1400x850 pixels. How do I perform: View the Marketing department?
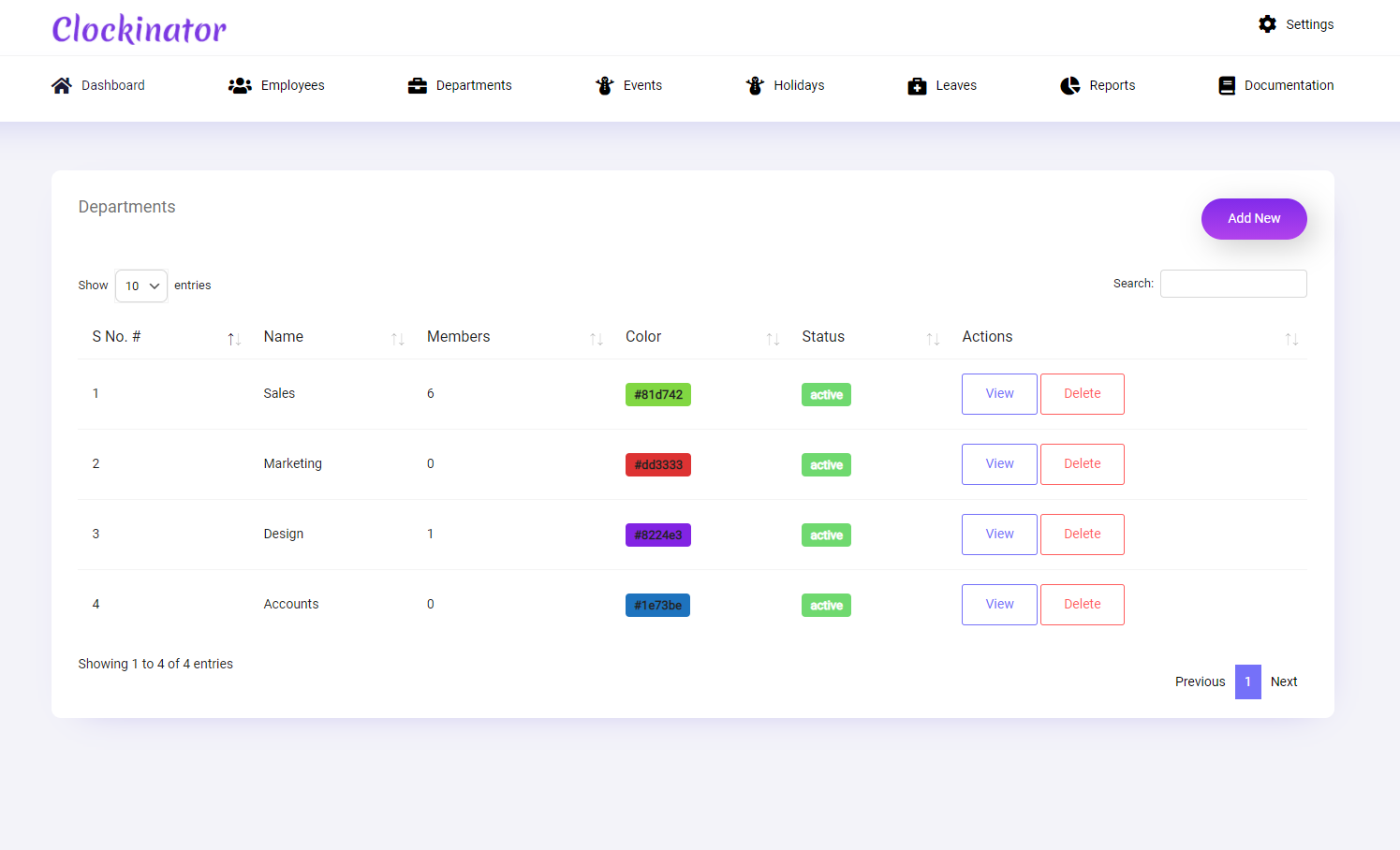click(999, 464)
